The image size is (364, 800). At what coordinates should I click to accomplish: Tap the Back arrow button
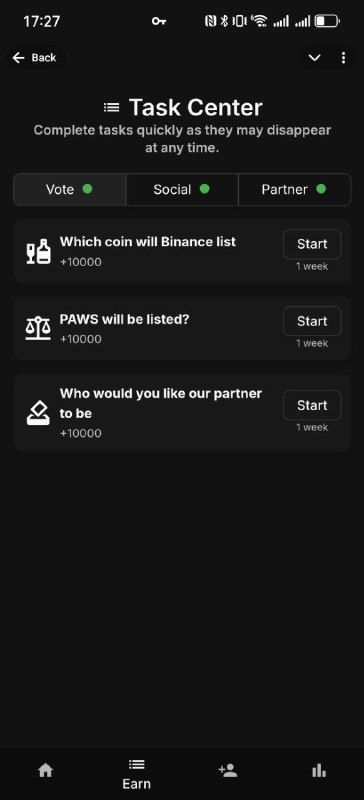click(34, 58)
